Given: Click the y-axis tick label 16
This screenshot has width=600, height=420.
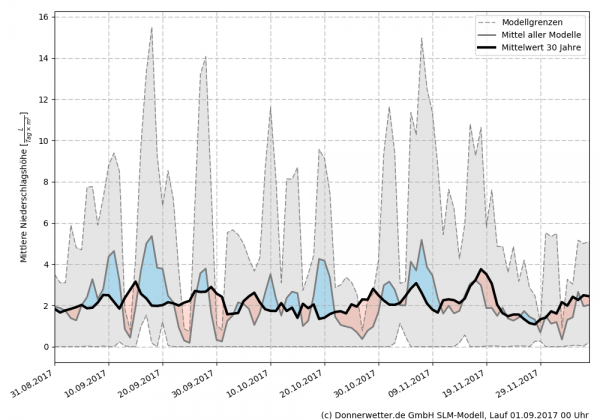Looking at the screenshot, I should point(43,17).
